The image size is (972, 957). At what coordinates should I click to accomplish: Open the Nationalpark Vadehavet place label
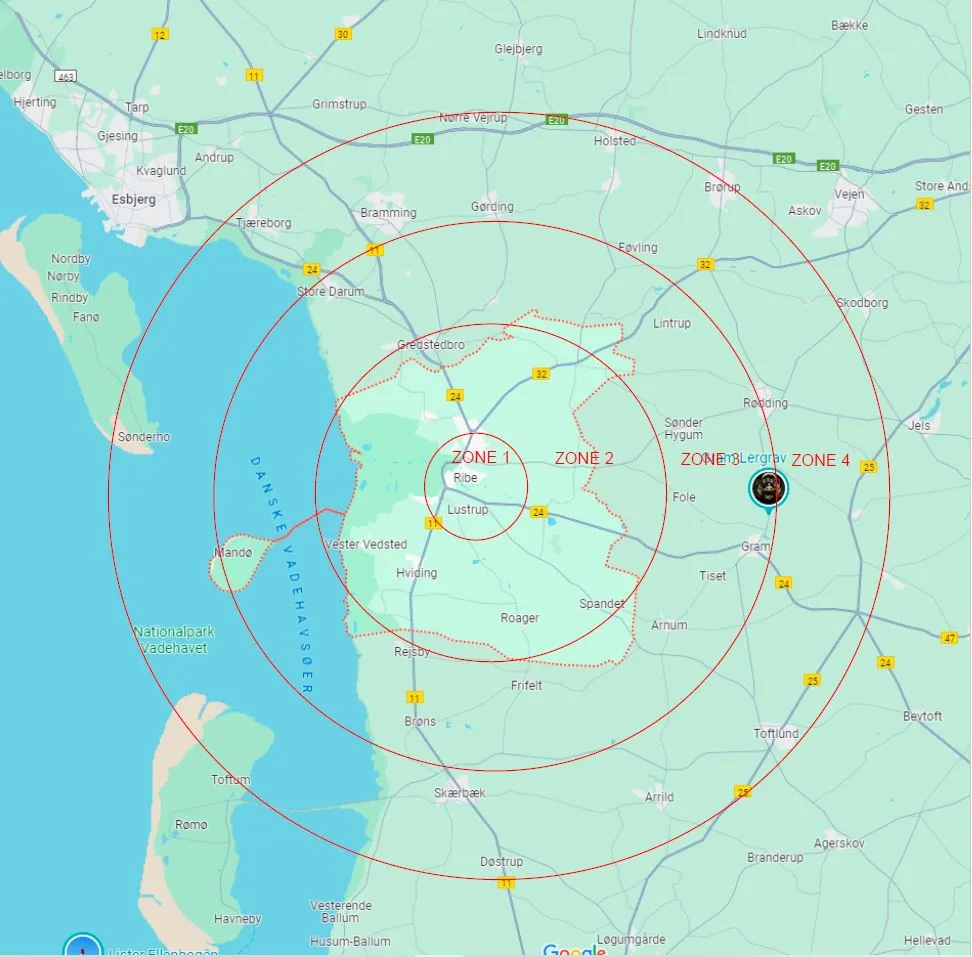click(x=173, y=640)
